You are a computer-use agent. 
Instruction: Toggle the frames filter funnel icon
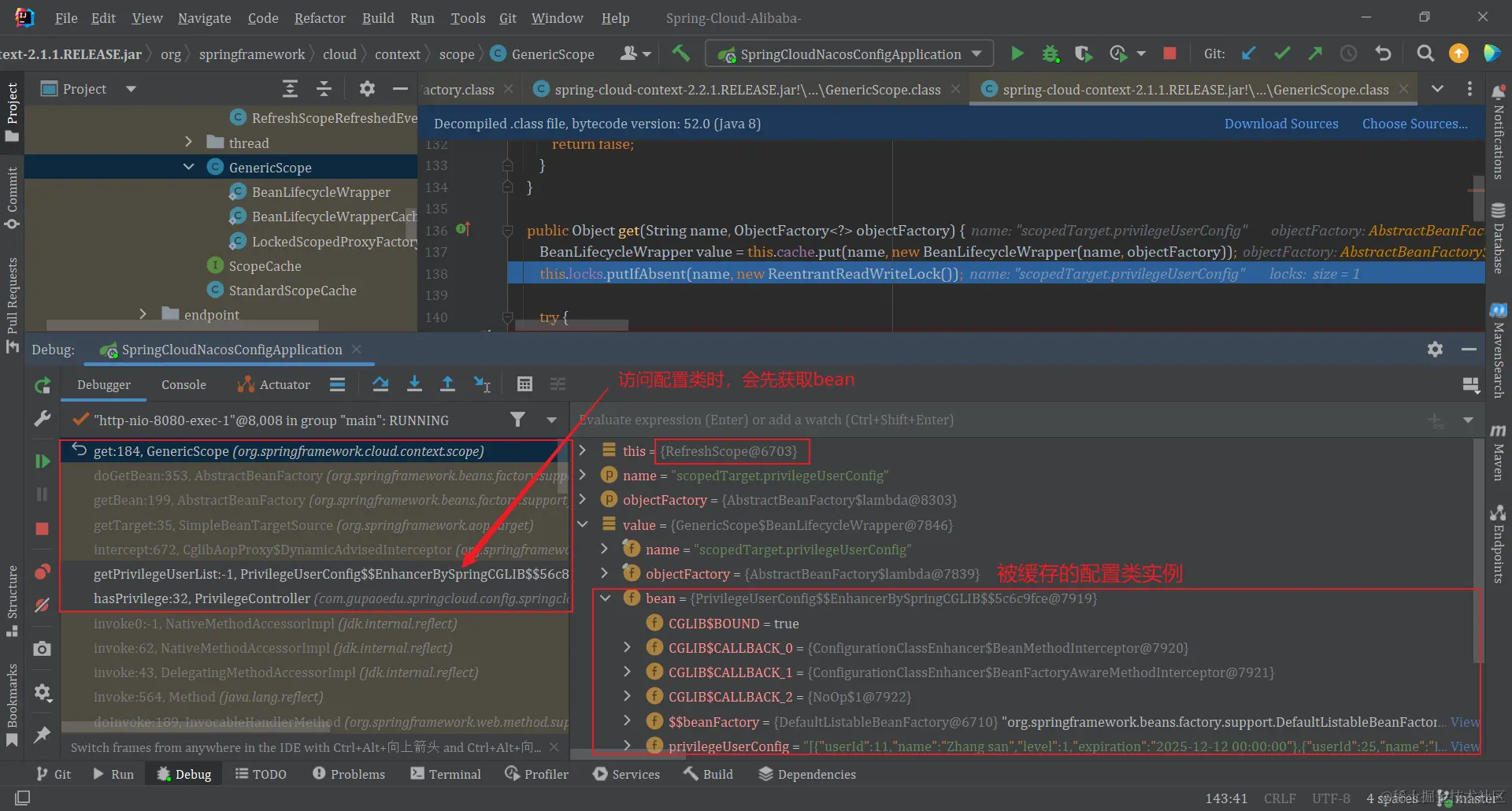point(517,420)
